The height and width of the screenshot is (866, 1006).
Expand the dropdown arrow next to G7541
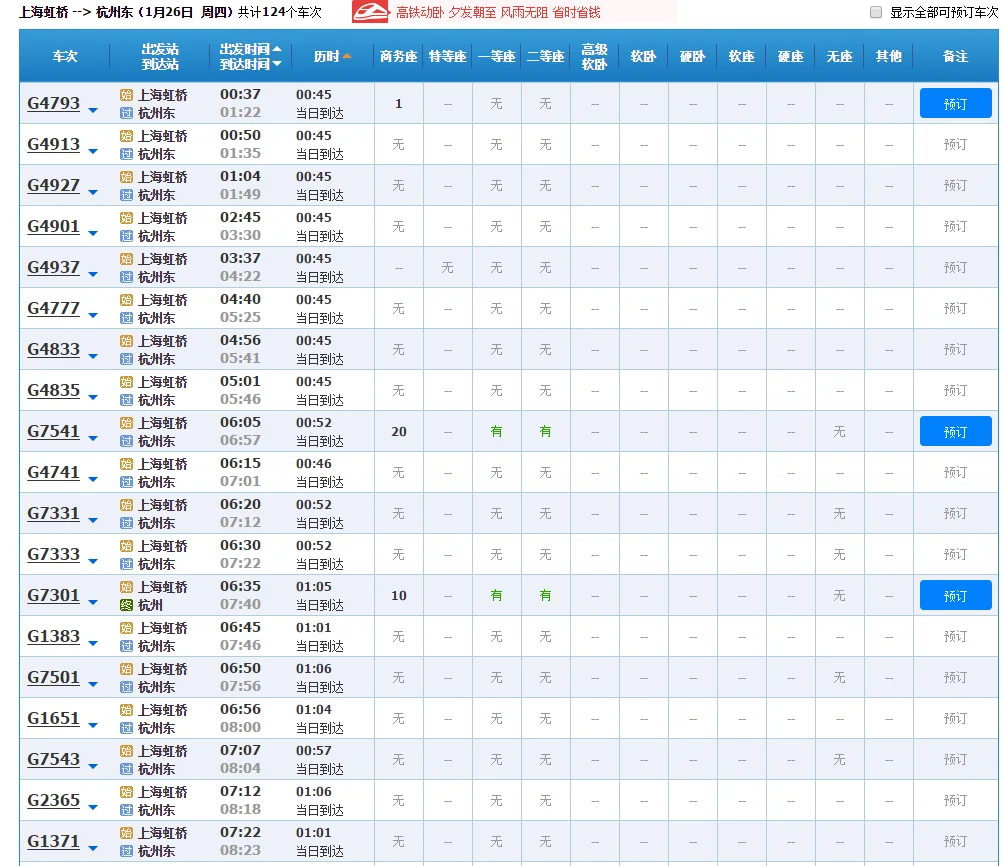tap(93, 438)
